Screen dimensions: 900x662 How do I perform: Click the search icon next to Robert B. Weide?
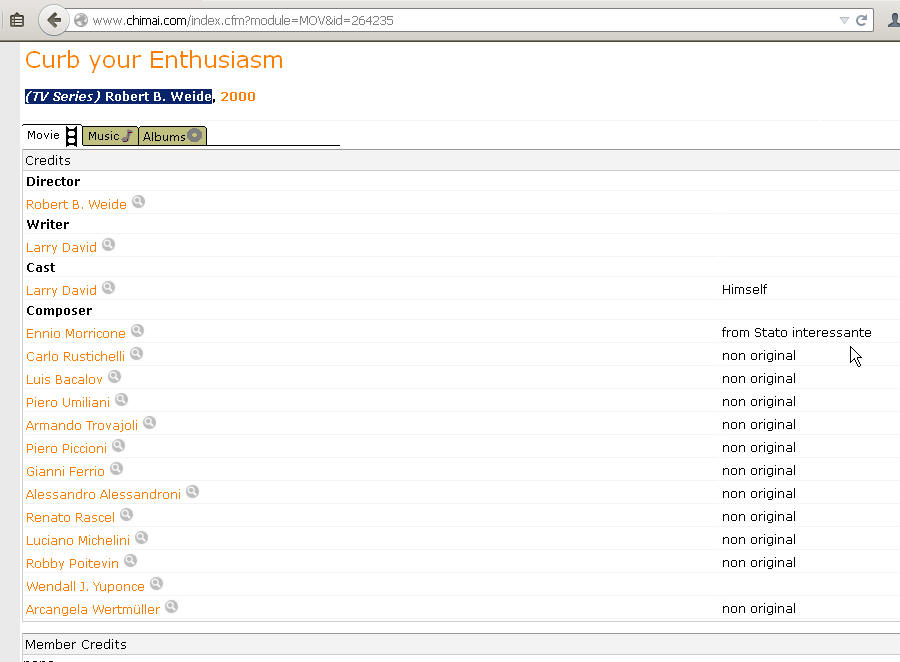point(138,202)
